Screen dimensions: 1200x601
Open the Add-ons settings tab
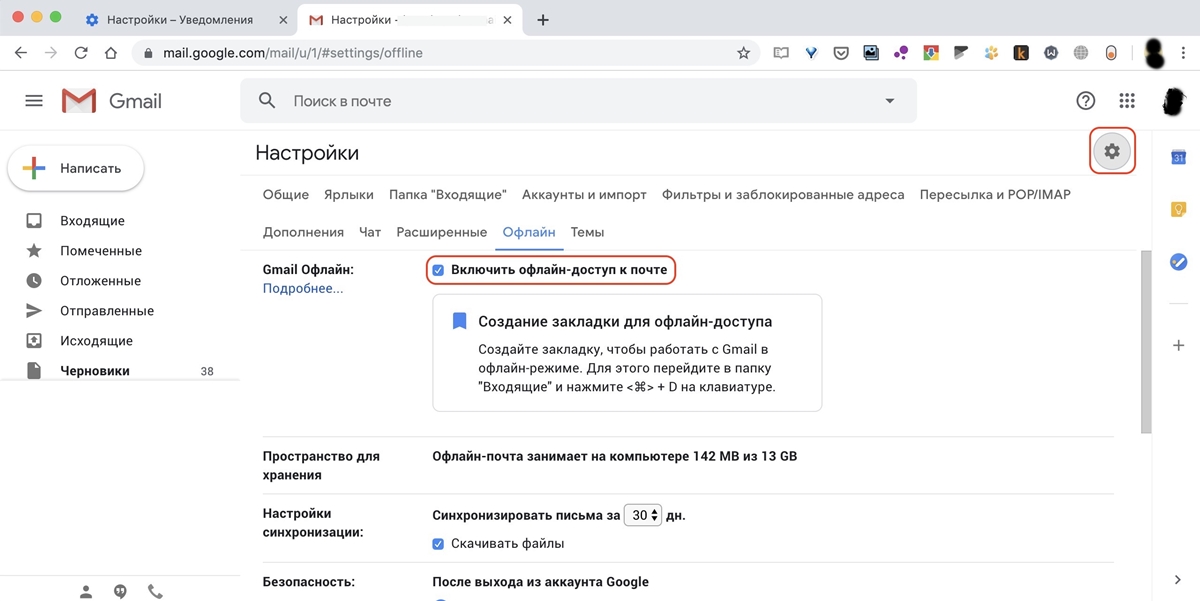[303, 232]
